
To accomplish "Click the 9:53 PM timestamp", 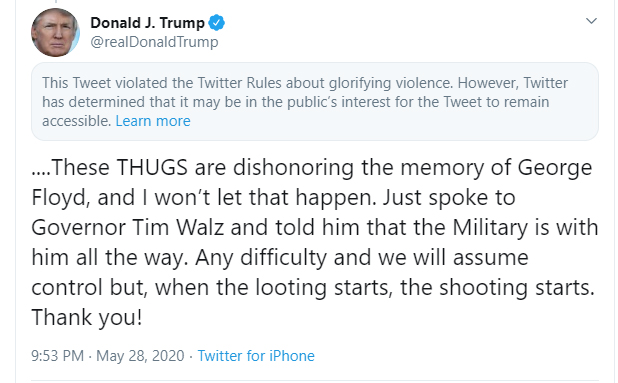I will tap(58, 356).
